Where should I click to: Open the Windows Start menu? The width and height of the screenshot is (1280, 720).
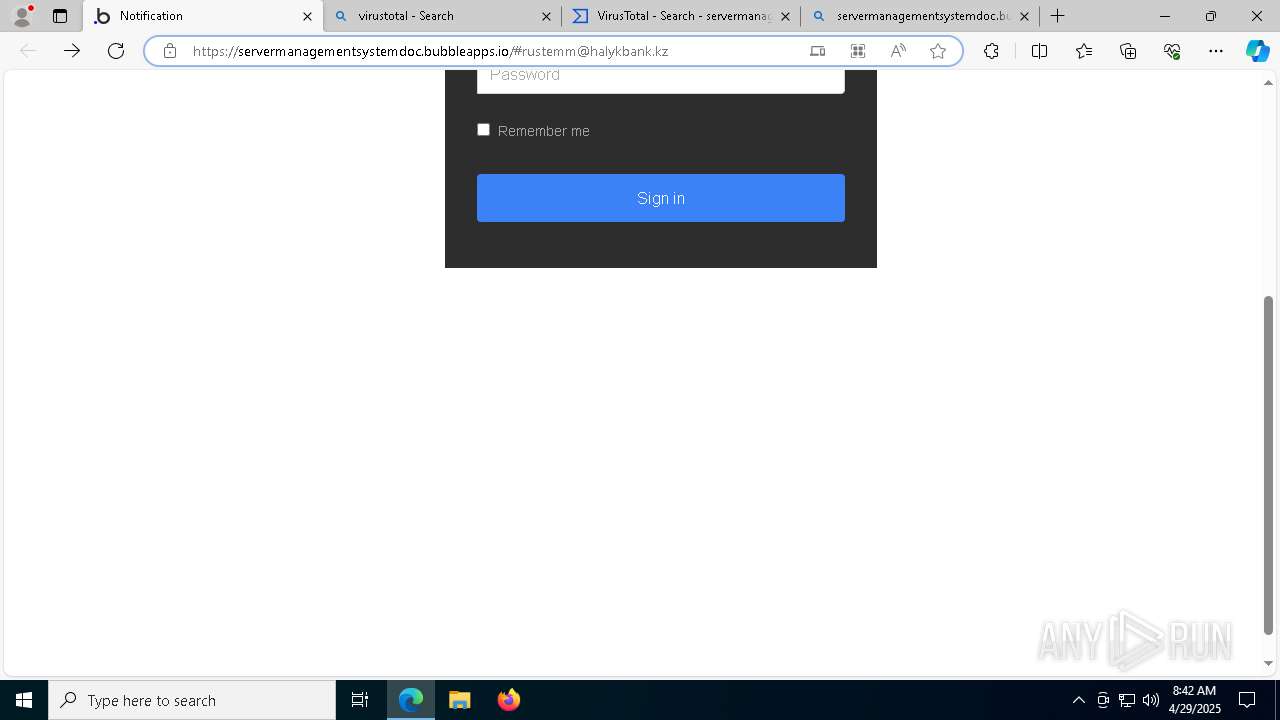tap(24, 700)
